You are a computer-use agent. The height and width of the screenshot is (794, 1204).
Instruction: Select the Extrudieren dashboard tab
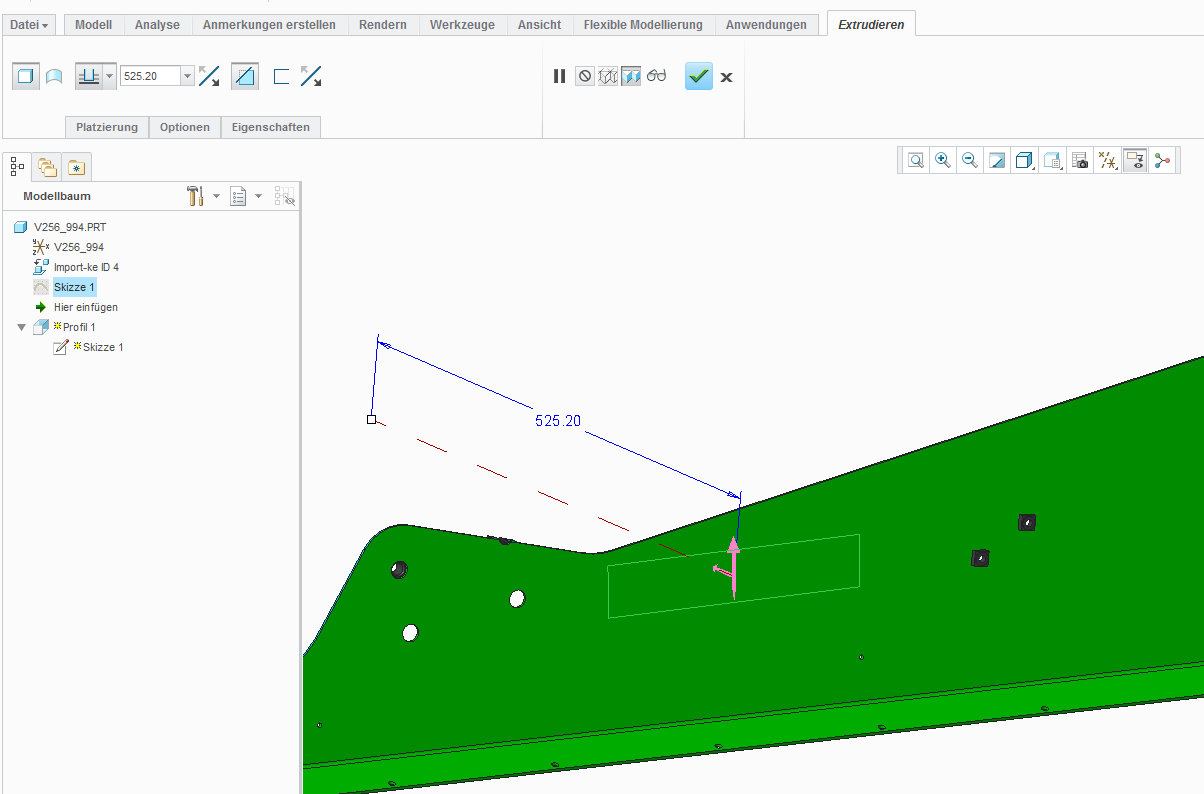(871, 25)
